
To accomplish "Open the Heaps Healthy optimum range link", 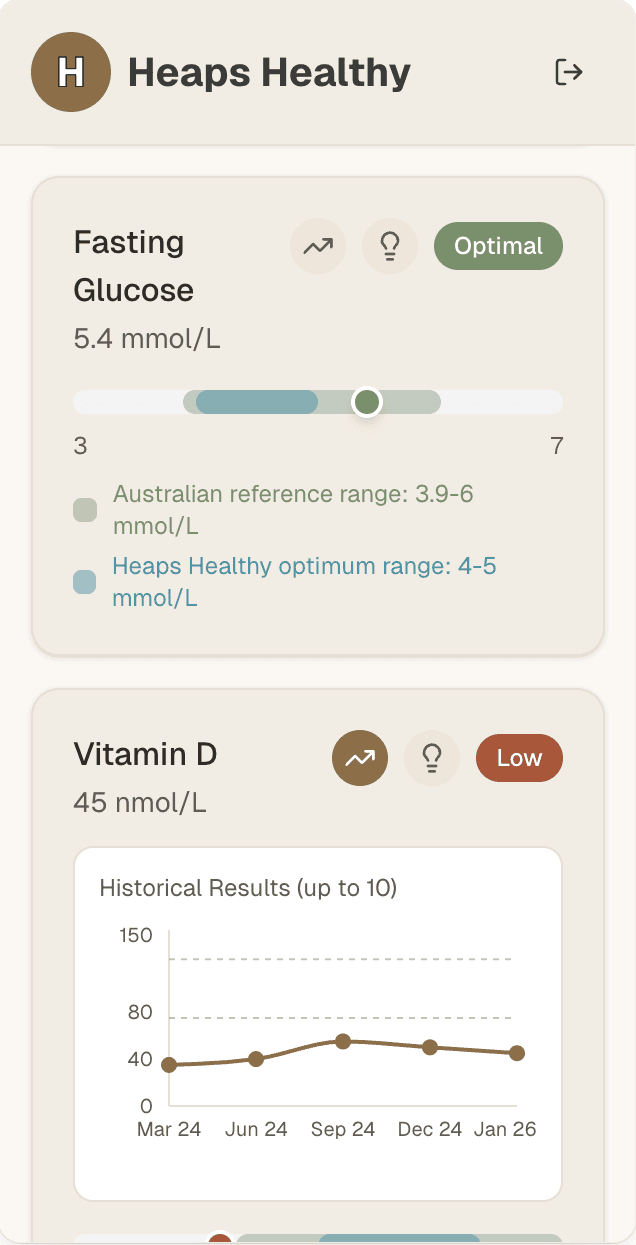I will pos(302,580).
